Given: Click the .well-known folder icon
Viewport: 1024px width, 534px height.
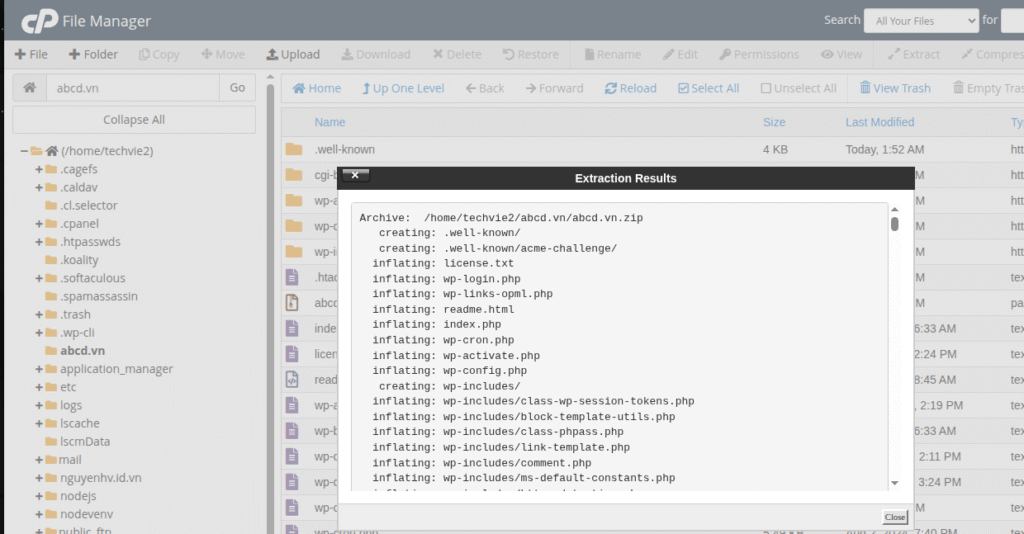Looking at the screenshot, I should (293, 150).
